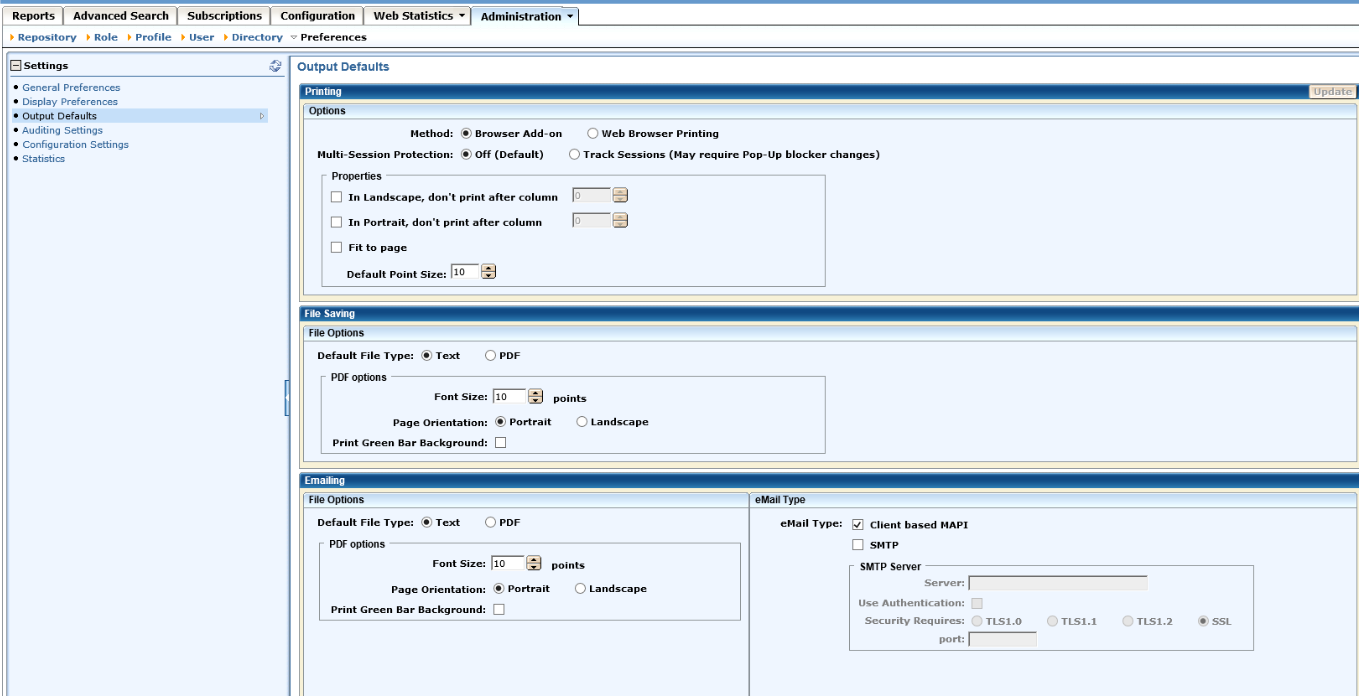Screen dimensions: 1363x697
Task: Increment the Default Point Size spinner
Action: coord(489,268)
